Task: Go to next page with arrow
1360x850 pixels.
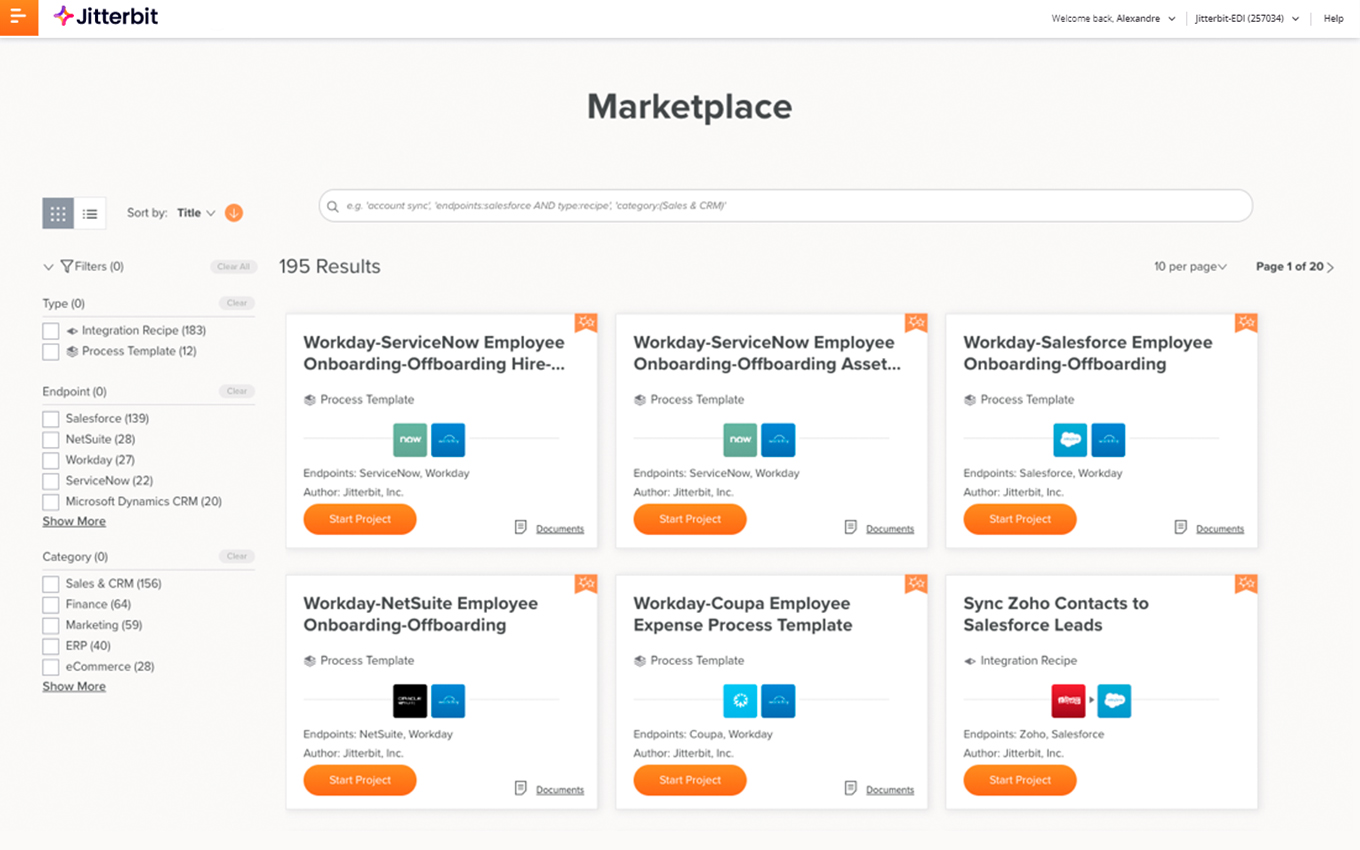Action: click(x=1330, y=267)
